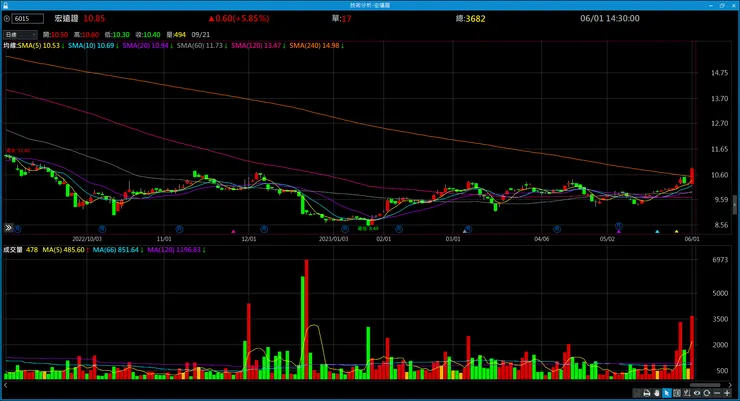The image size is (740, 401).
Task: Click blue circle marker near 11/01
Action: tap(179, 229)
